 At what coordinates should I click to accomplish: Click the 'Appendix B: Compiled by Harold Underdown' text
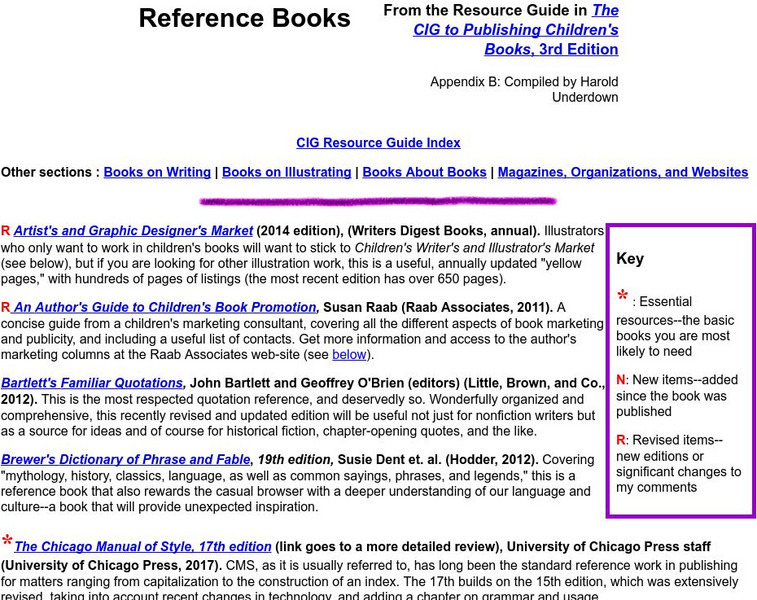(x=524, y=89)
